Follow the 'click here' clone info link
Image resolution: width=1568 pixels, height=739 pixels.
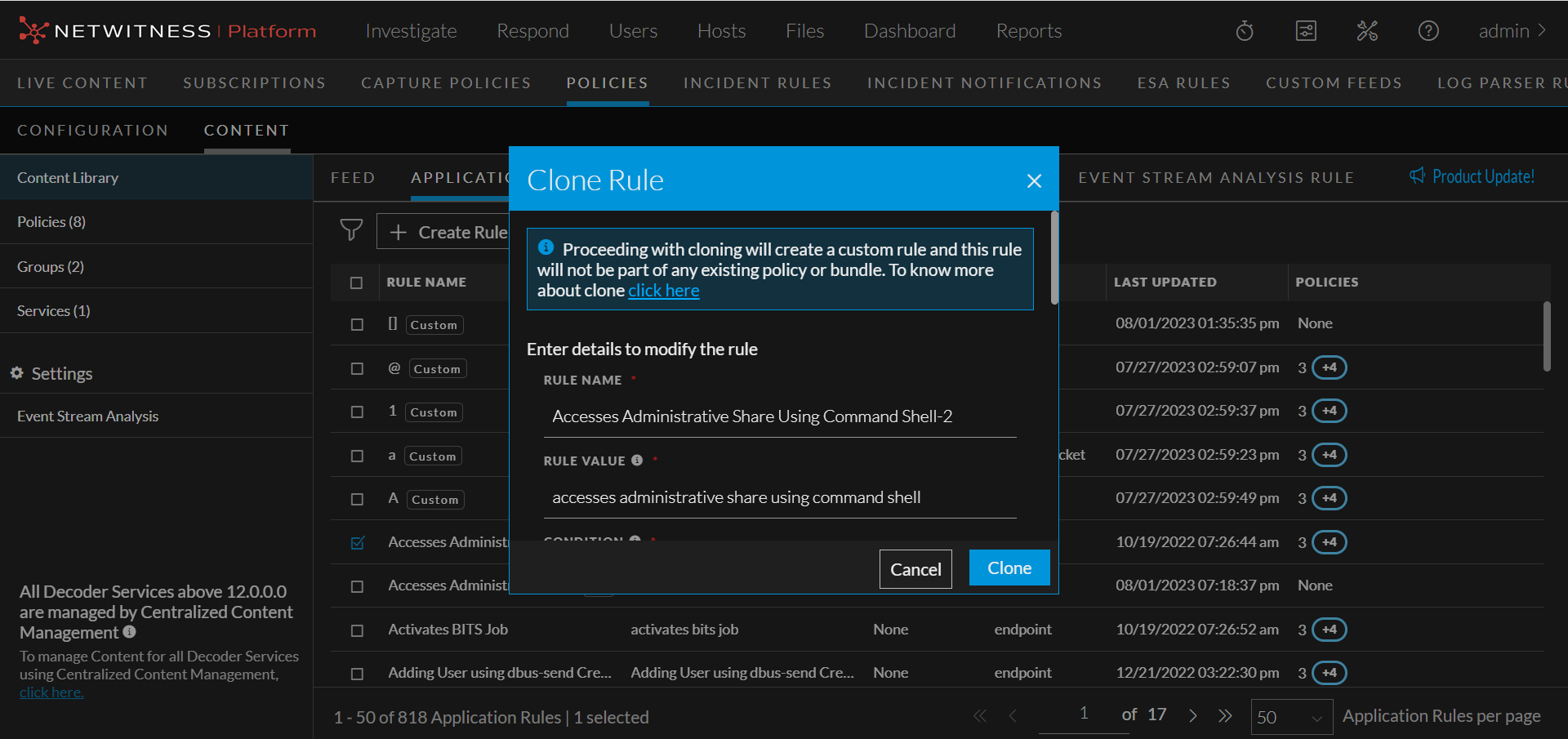(x=663, y=291)
